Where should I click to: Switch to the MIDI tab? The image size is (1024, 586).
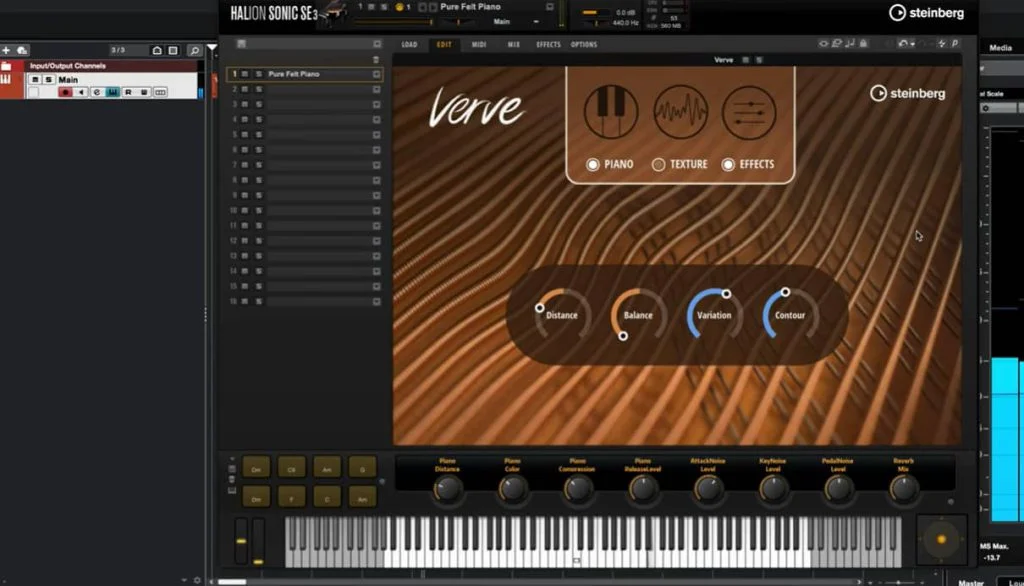click(x=479, y=44)
